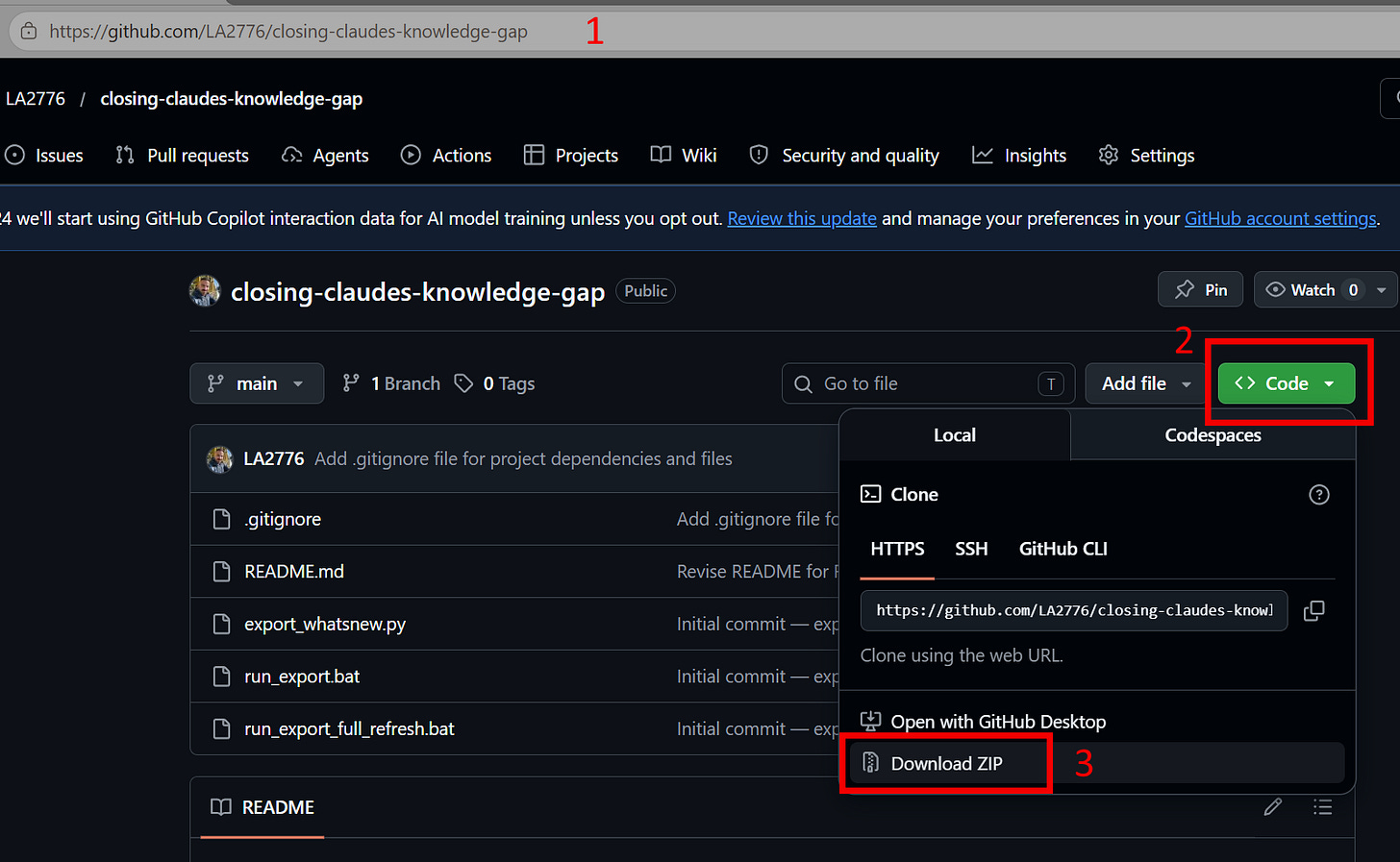Edit README with the pencil icon
The width and height of the screenshot is (1400, 862).
click(x=1273, y=807)
